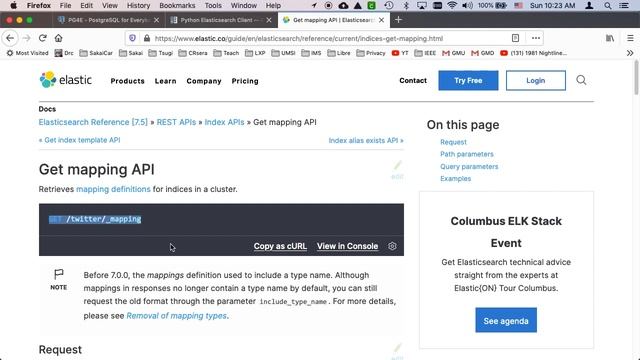Click the padlock site info icon
The height and width of the screenshot is (360, 640).
point(147,38)
